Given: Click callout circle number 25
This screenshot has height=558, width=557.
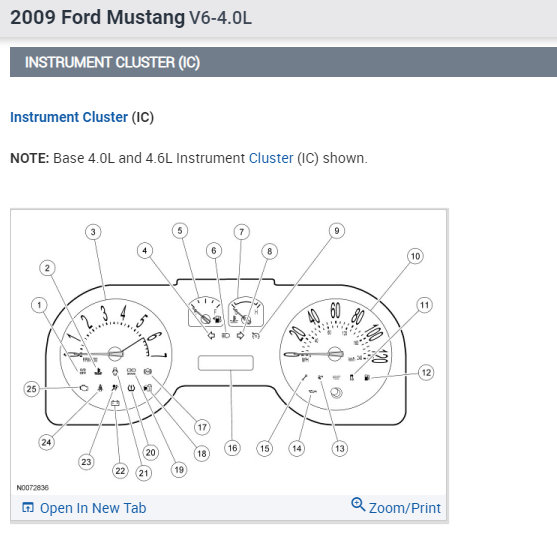Looking at the screenshot, I should click(32, 389).
